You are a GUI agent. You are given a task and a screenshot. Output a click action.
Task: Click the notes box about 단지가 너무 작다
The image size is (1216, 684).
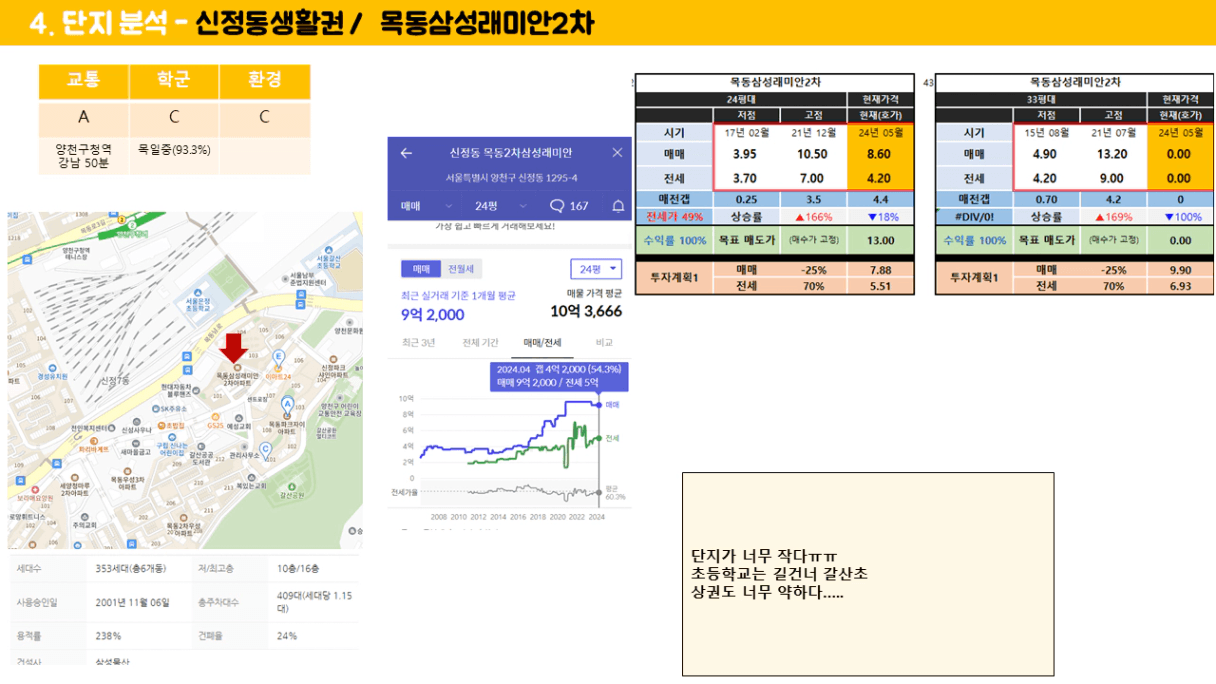(868, 574)
